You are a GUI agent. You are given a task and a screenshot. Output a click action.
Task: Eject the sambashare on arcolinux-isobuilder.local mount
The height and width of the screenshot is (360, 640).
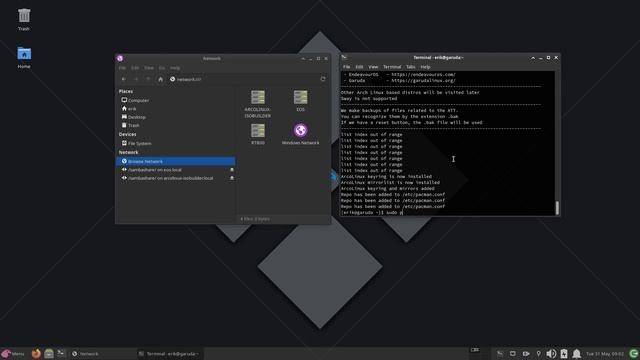[232, 178]
